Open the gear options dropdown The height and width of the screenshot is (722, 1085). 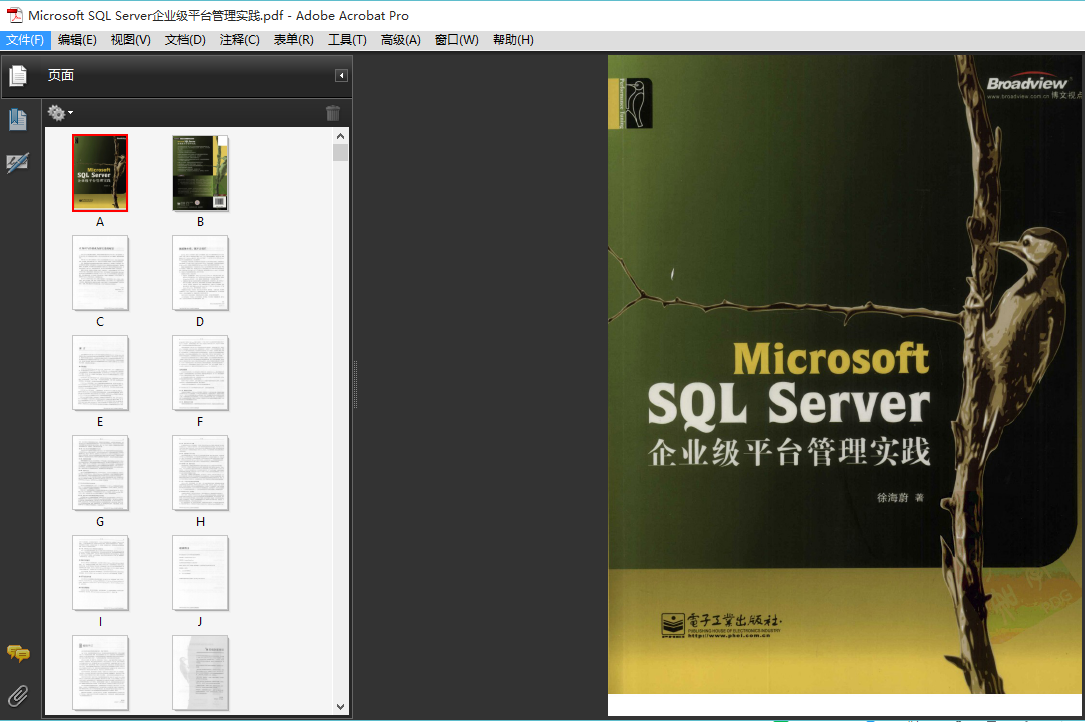coord(60,112)
